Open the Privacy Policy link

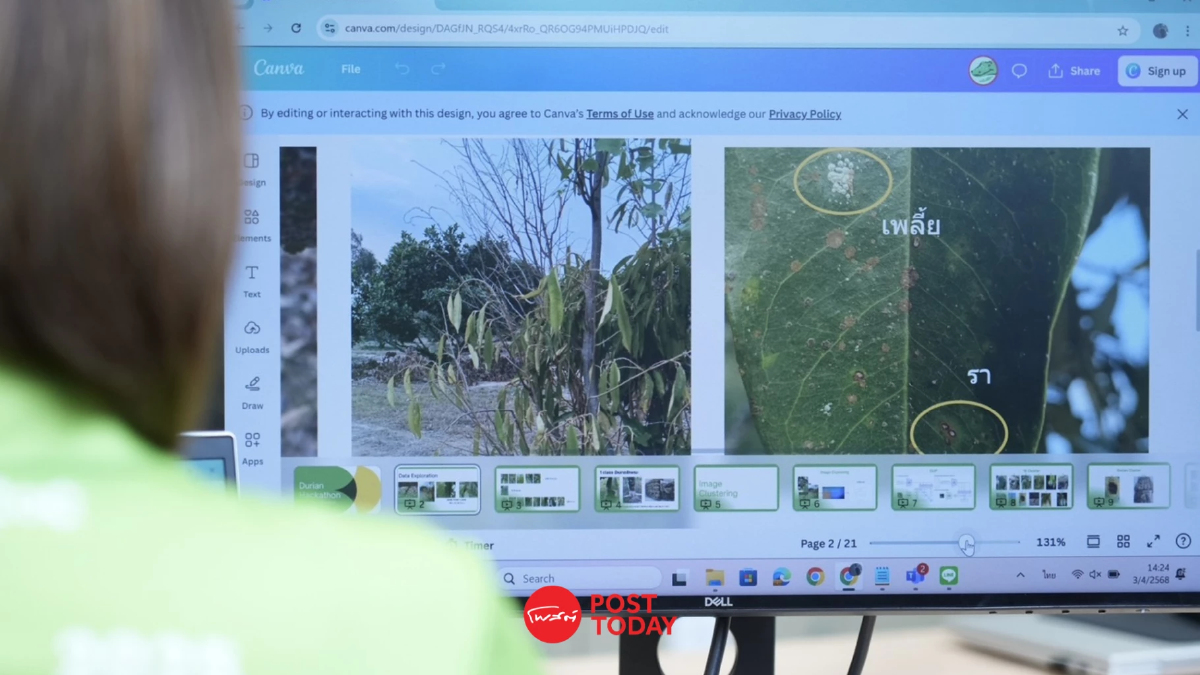pos(805,114)
